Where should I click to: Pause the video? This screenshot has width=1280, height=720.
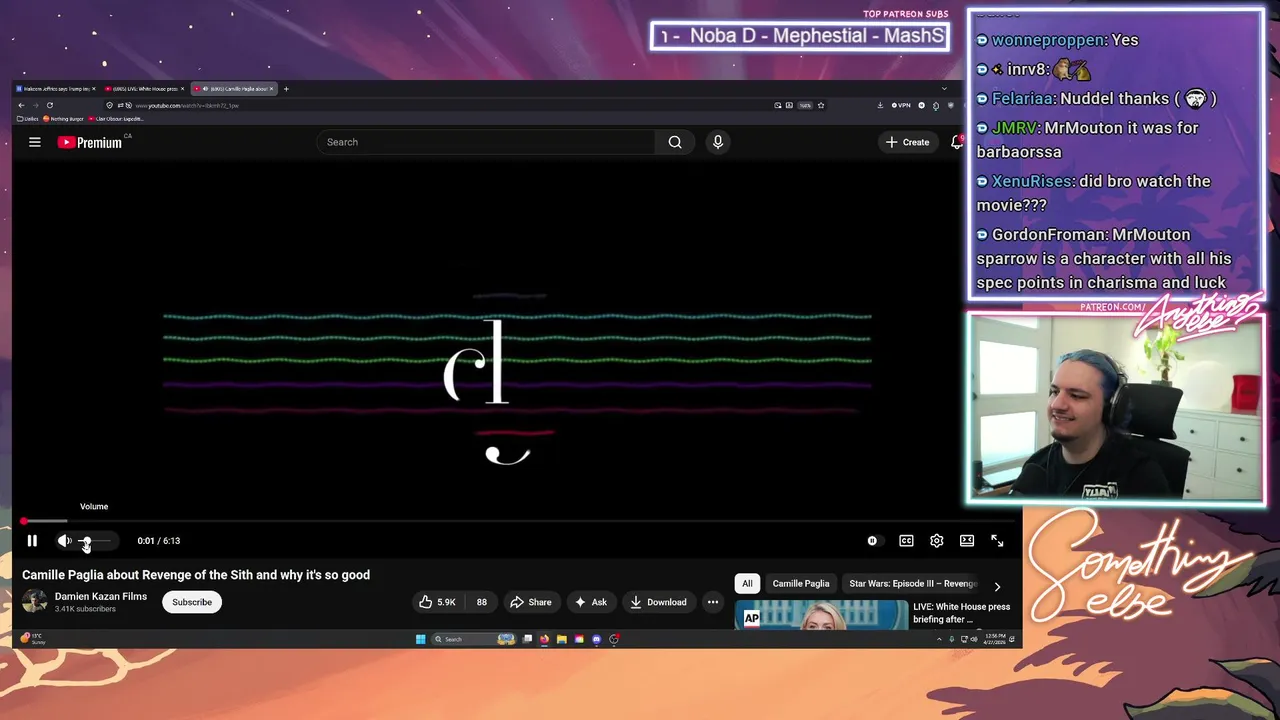(32, 541)
